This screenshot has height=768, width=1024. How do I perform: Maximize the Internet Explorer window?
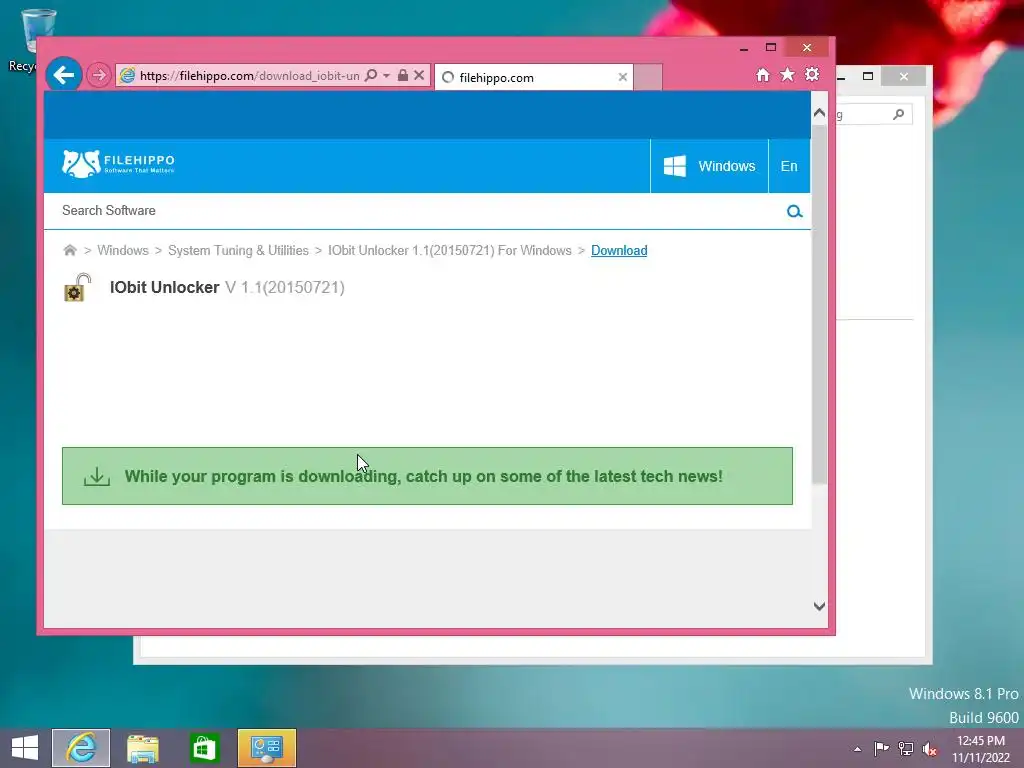click(771, 48)
